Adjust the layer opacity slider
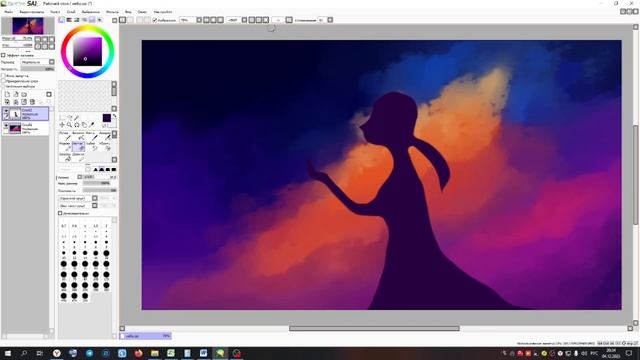The height and width of the screenshot is (360, 640). coord(38,69)
